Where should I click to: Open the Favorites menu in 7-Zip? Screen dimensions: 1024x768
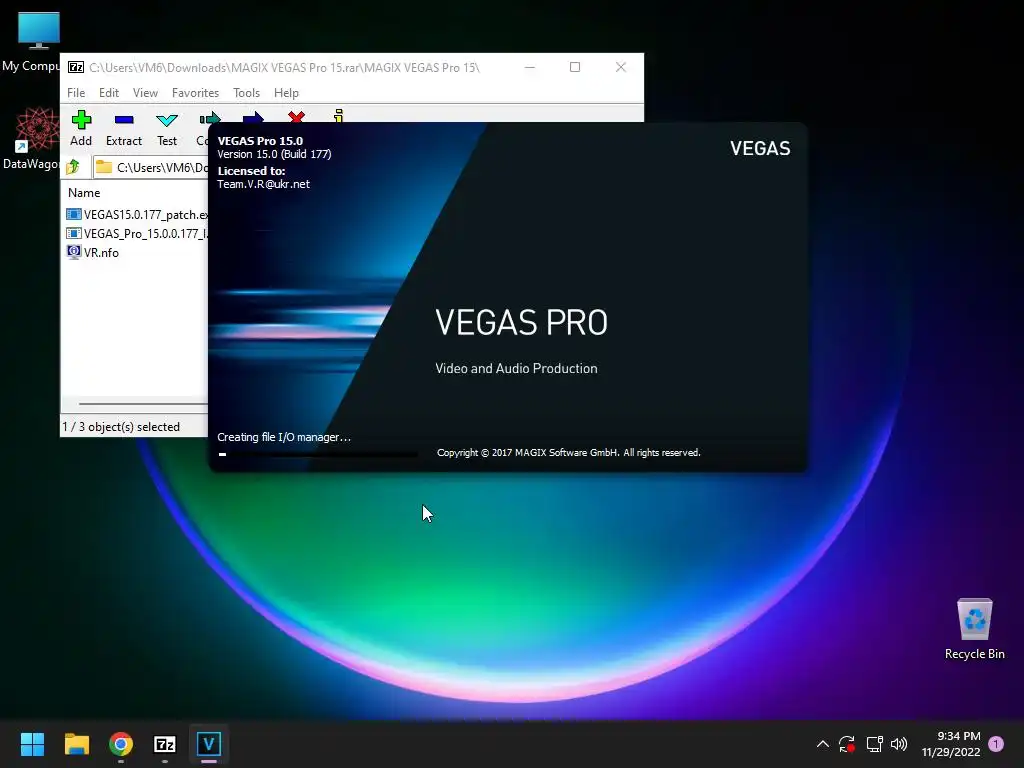tap(195, 93)
